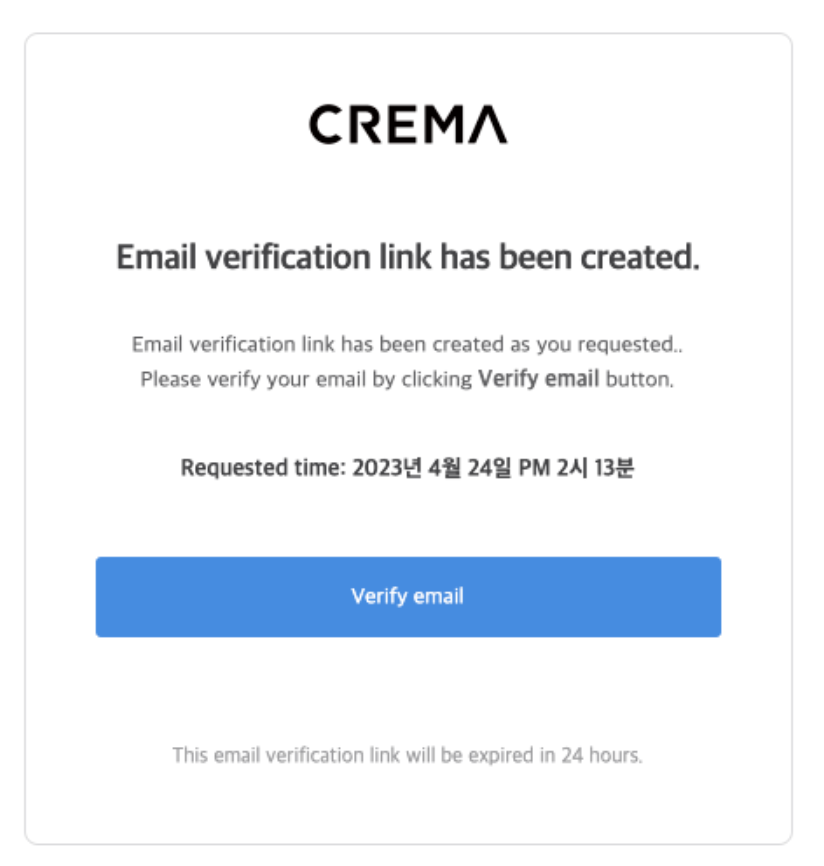This screenshot has width=824, height=866.
Task: Click the letter M in the CREMA logo
Action: click(447, 125)
